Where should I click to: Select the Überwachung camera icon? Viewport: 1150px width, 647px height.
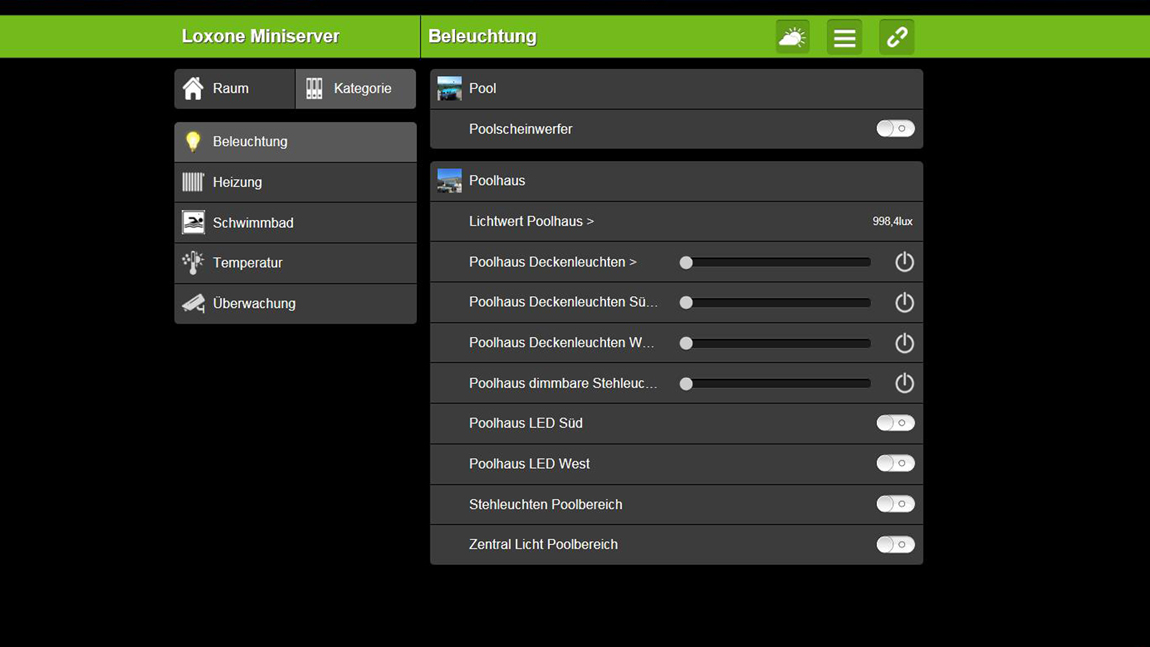pos(193,303)
